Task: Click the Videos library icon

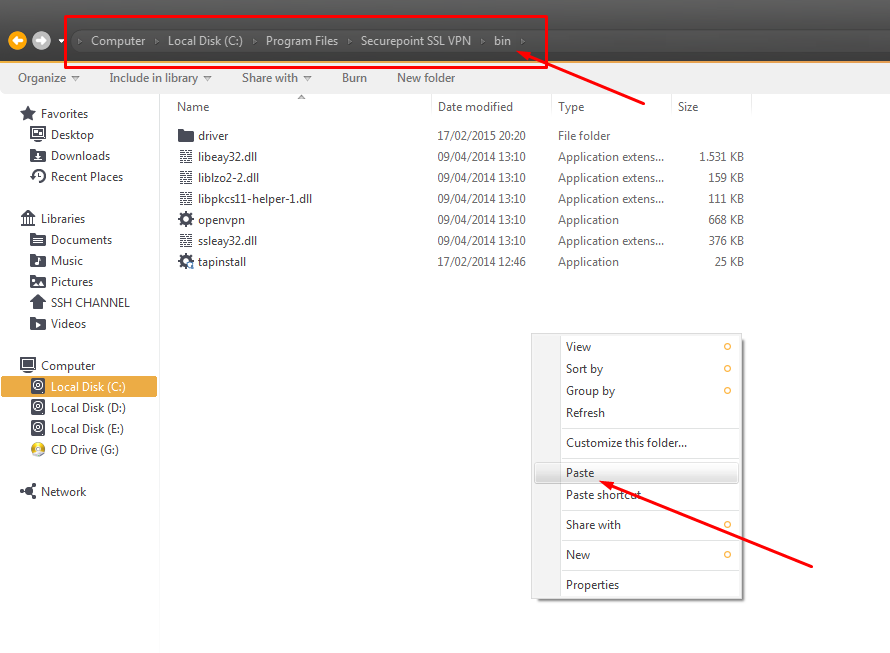Action: coord(38,324)
